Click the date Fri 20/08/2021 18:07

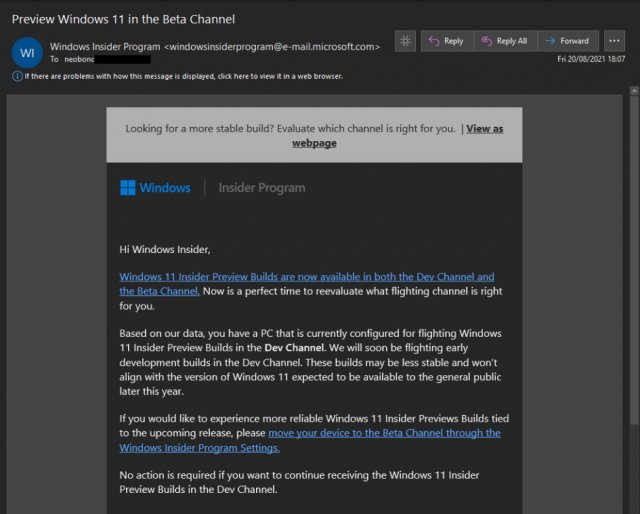pos(591,59)
